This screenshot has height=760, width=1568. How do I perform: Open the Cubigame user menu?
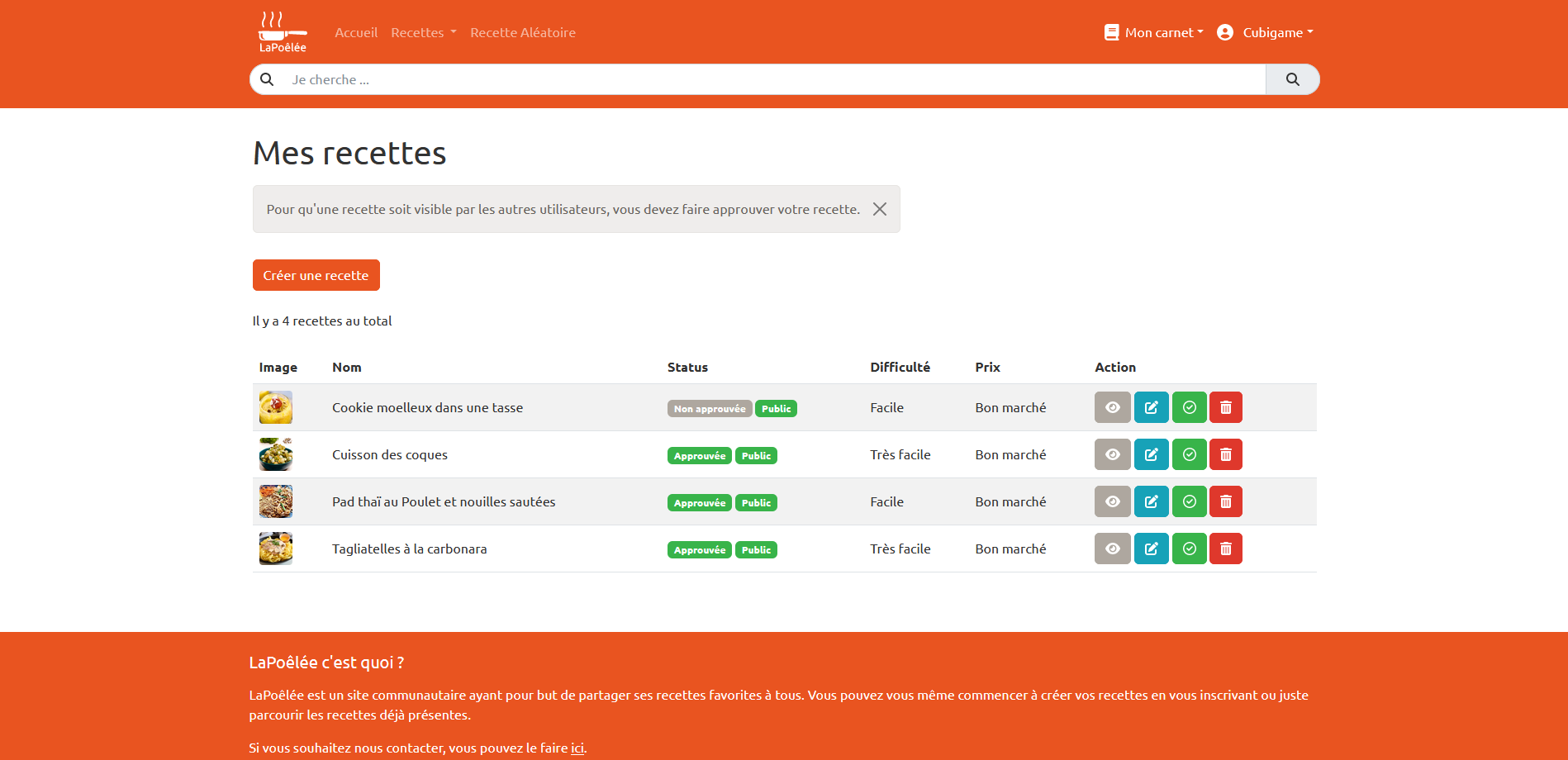click(1265, 32)
